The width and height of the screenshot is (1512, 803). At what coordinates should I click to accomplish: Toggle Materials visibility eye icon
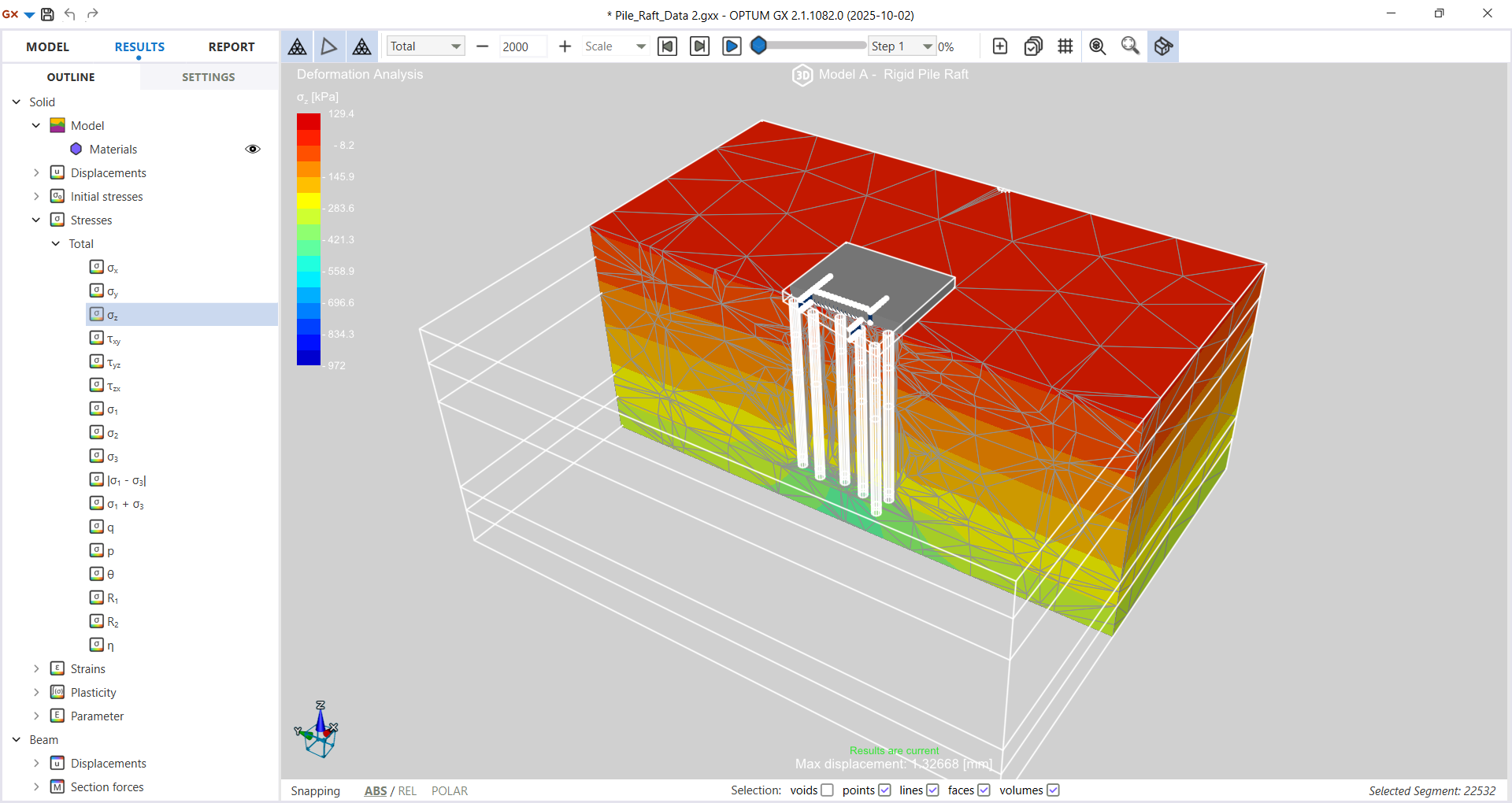point(253,149)
